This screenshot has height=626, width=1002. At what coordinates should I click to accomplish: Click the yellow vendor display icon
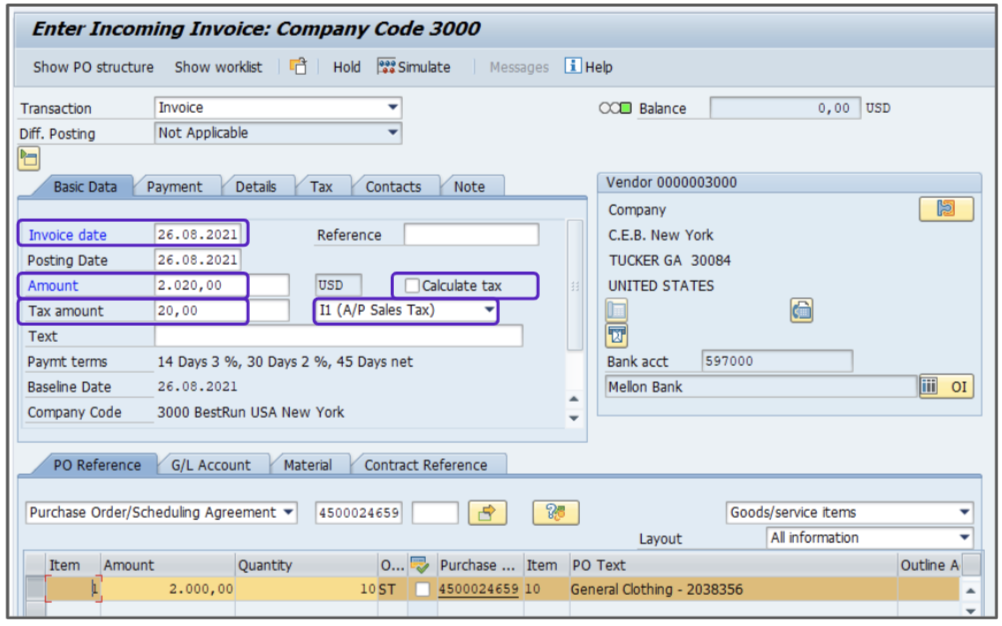(x=945, y=209)
